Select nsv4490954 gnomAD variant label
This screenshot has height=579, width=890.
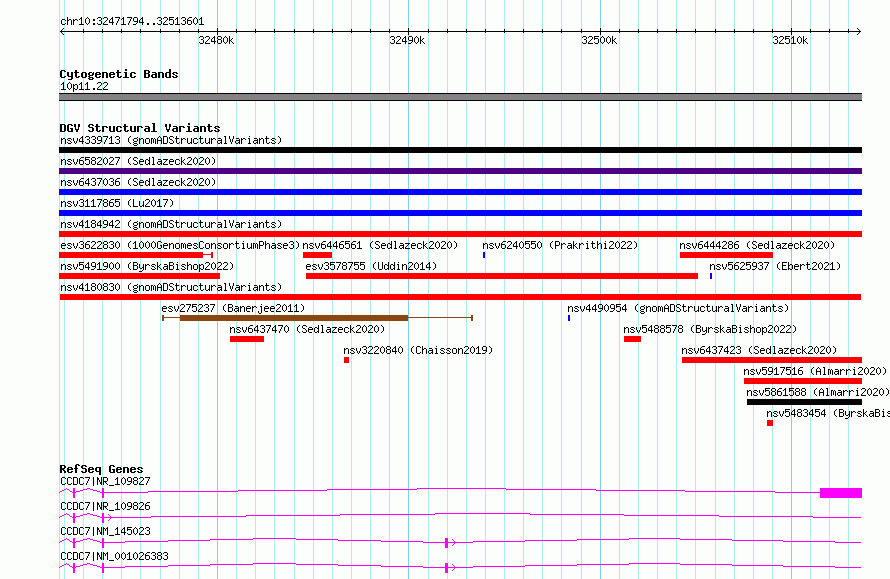[x=678, y=308]
